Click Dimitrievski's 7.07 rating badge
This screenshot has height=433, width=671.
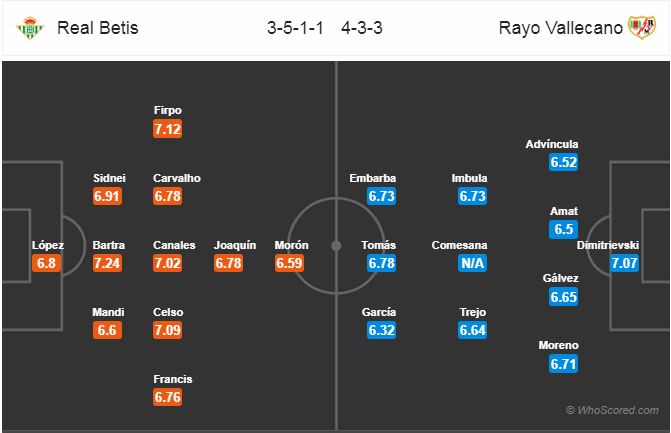tap(623, 264)
